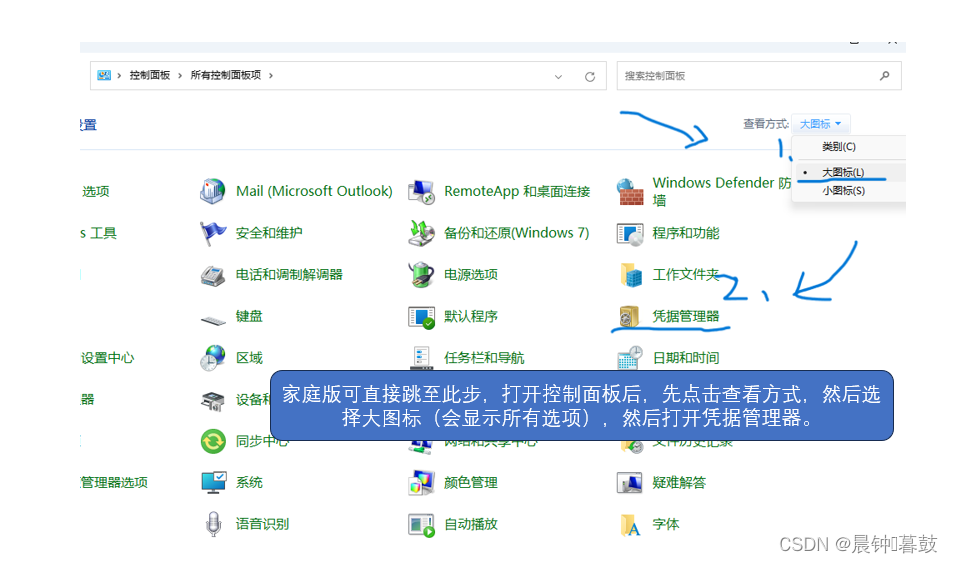Screen dimensions: 953x563
Task: Open 自动播放 icon
Action: tap(421, 525)
